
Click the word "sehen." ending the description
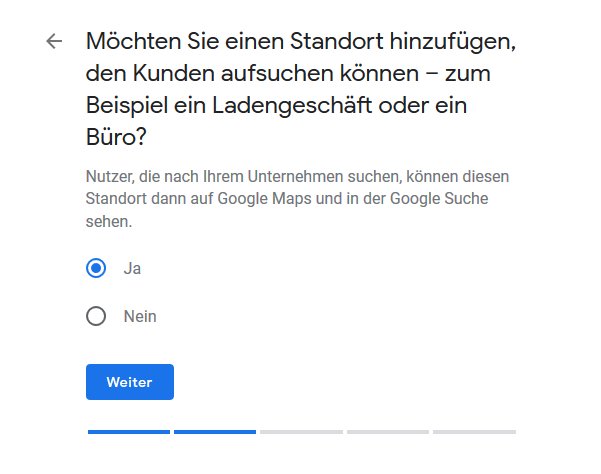tap(108, 220)
